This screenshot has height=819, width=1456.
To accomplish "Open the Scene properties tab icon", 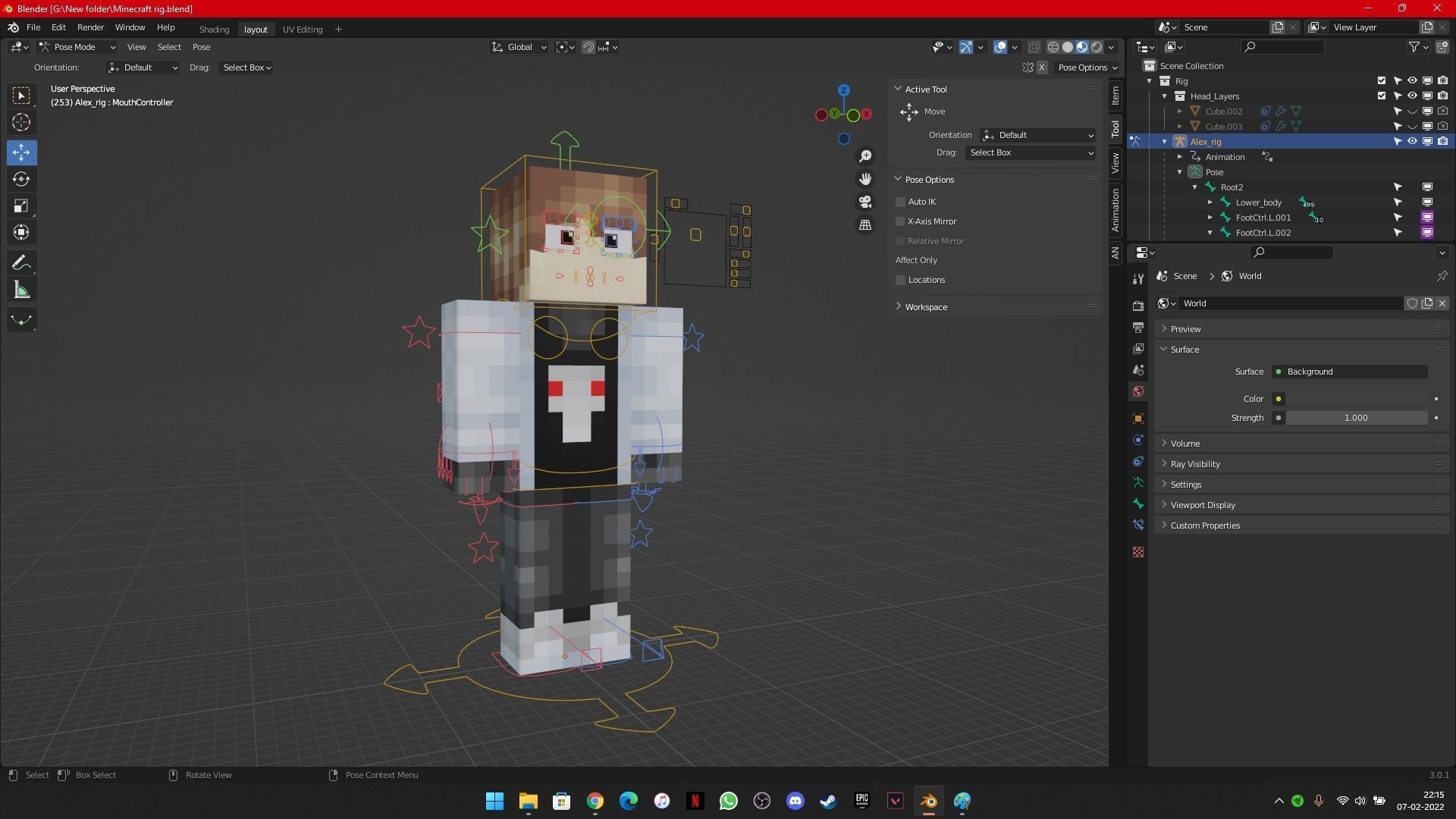I will click(1138, 370).
